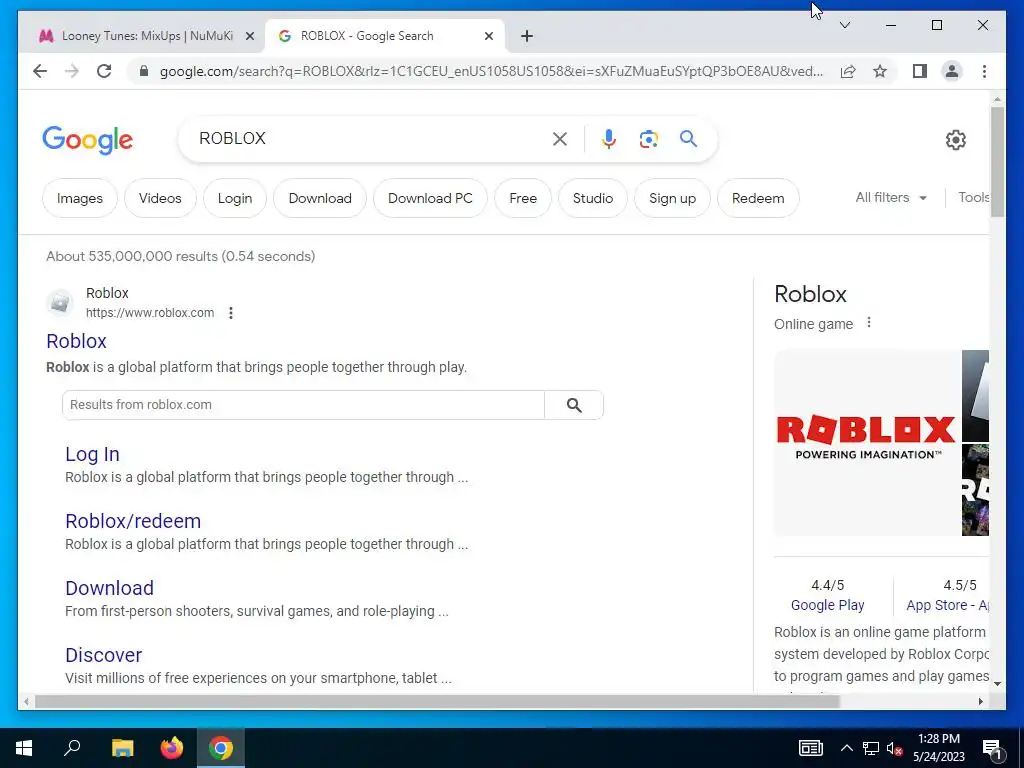Launch File Explorer from the taskbar
Image resolution: width=1024 pixels, height=768 pixels.
tap(122, 748)
